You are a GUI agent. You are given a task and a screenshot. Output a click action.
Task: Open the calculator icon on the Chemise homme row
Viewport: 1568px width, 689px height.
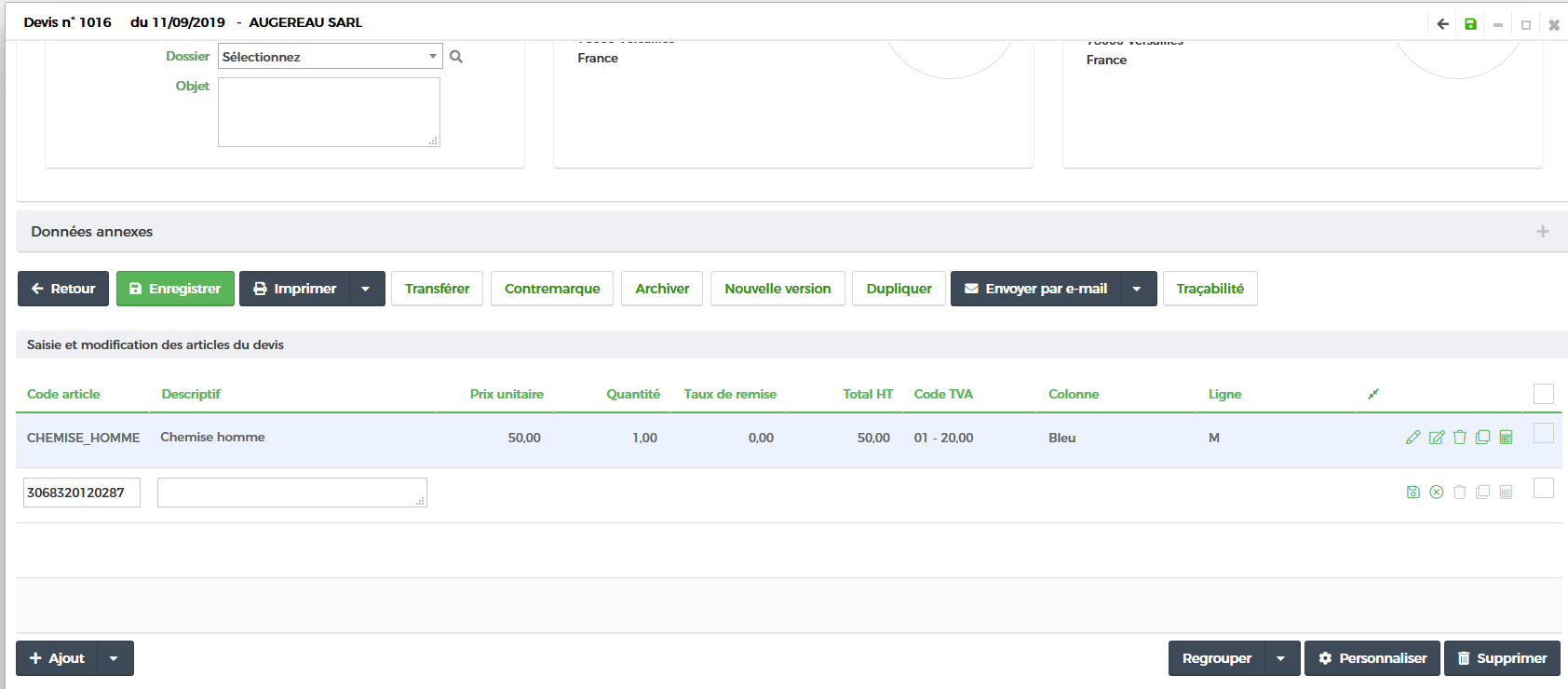[x=1506, y=438]
